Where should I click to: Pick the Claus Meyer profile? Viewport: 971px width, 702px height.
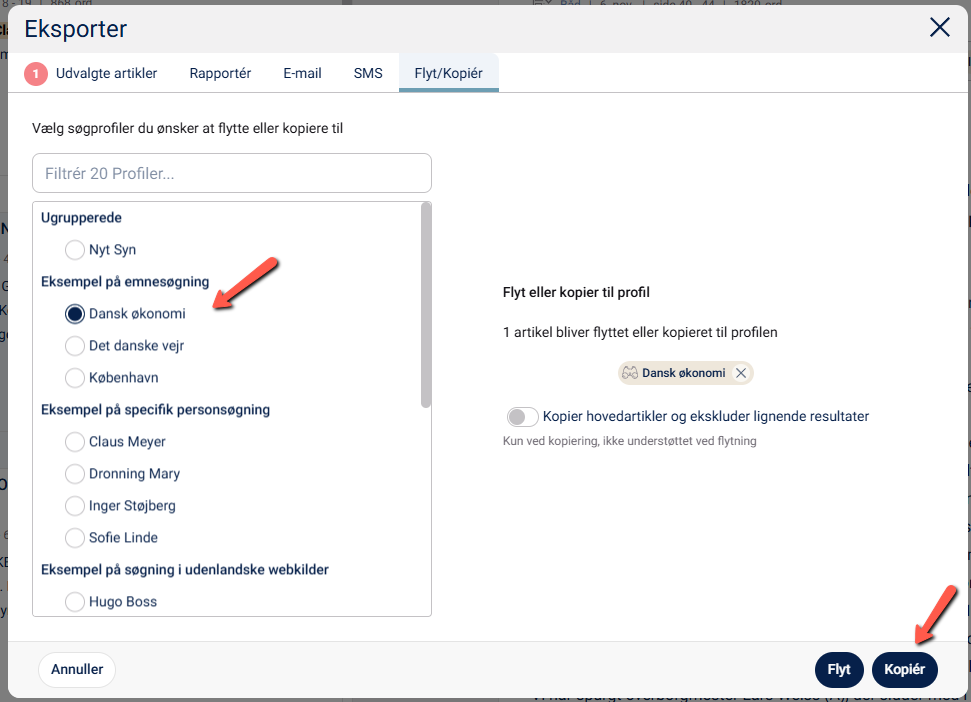75,442
